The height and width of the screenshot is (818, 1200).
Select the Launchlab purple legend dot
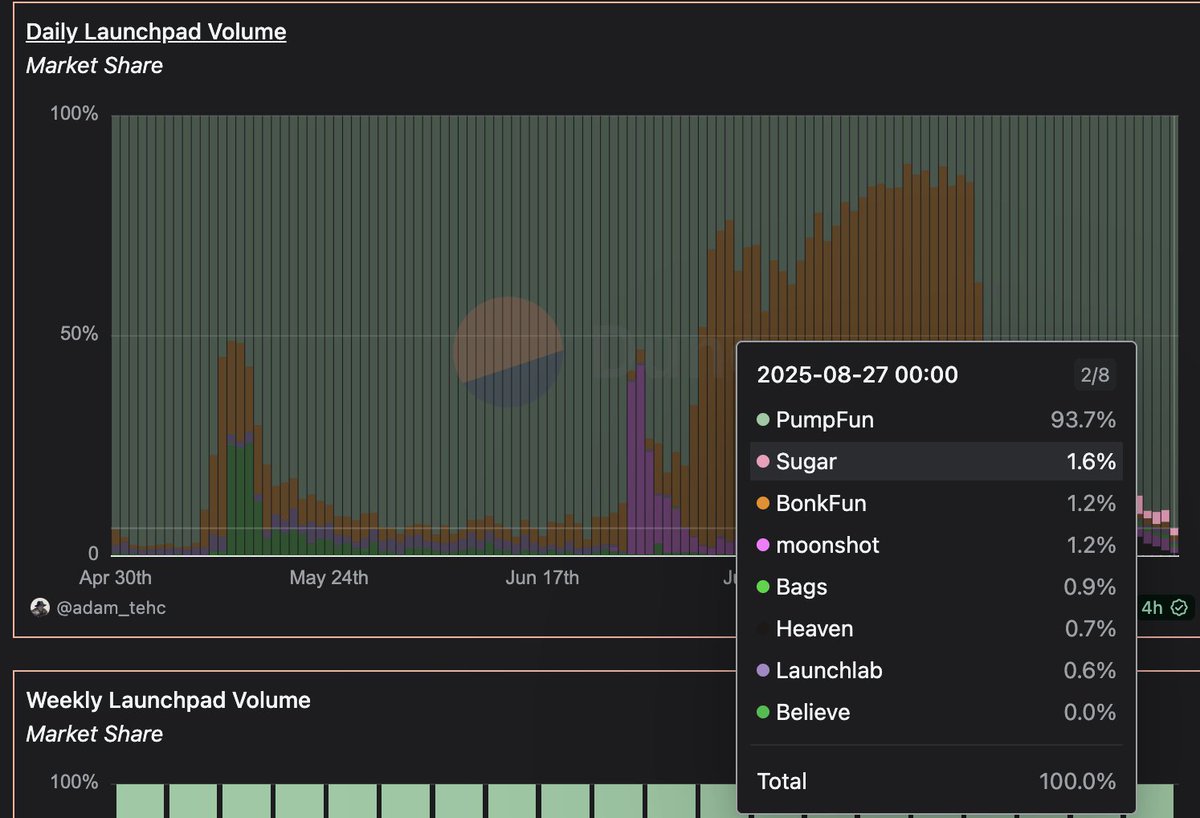763,671
